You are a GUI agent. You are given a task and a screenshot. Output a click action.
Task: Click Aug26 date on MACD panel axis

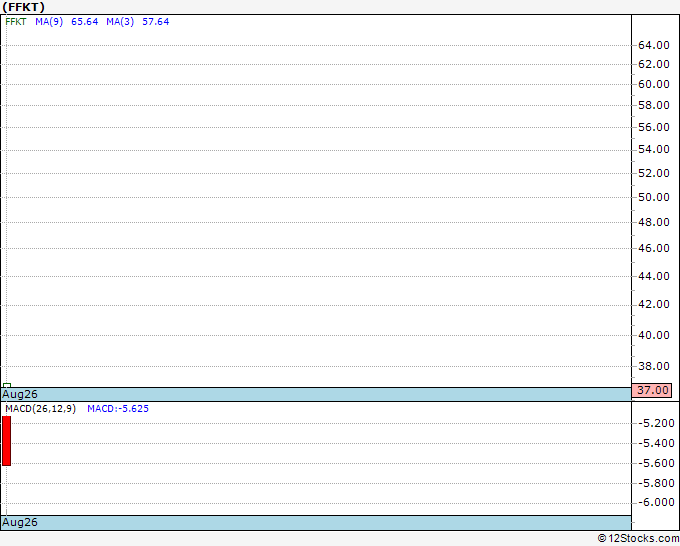click(x=20, y=522)
